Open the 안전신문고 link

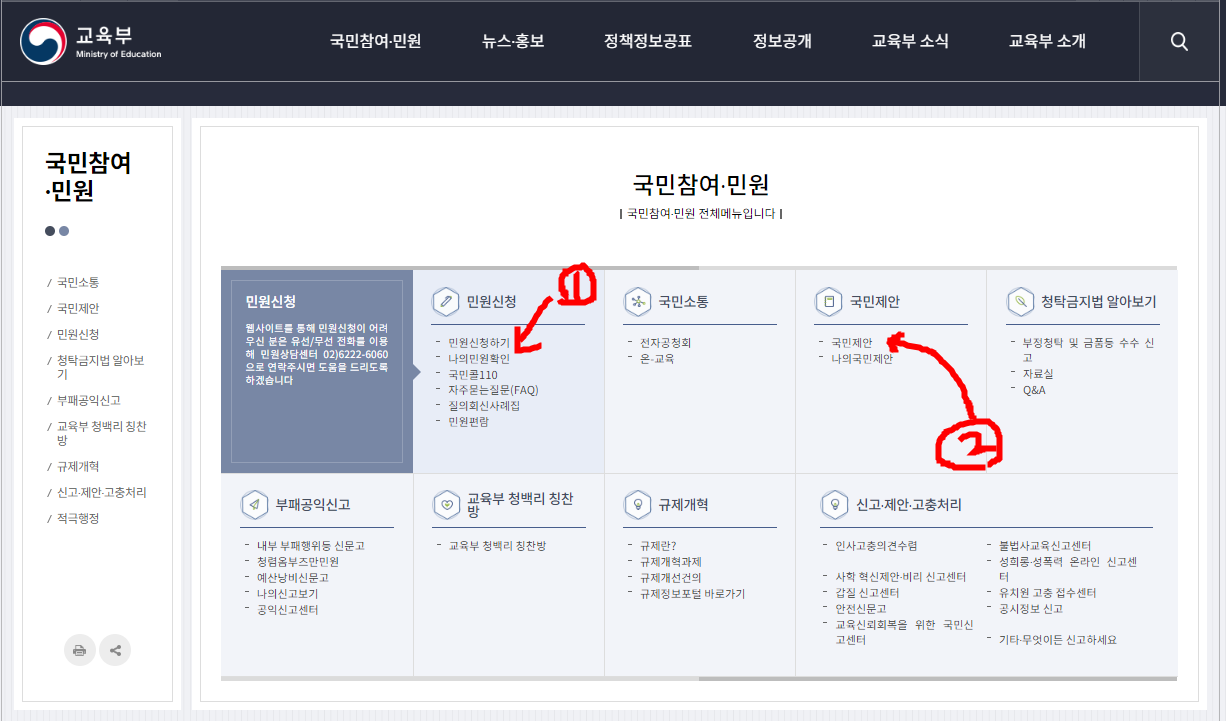pyautogui.click(x=861, y=608)
